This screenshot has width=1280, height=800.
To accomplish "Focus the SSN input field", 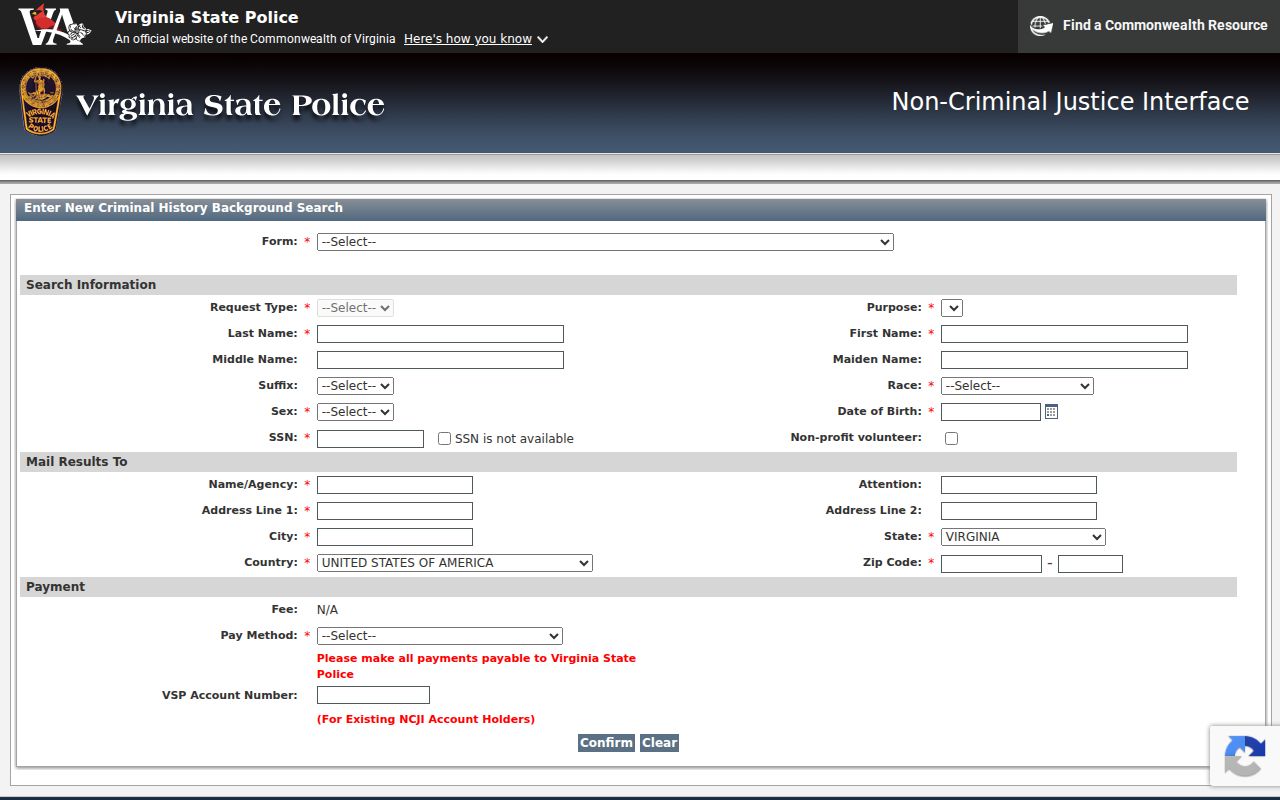I will click(x=371, y=439).
